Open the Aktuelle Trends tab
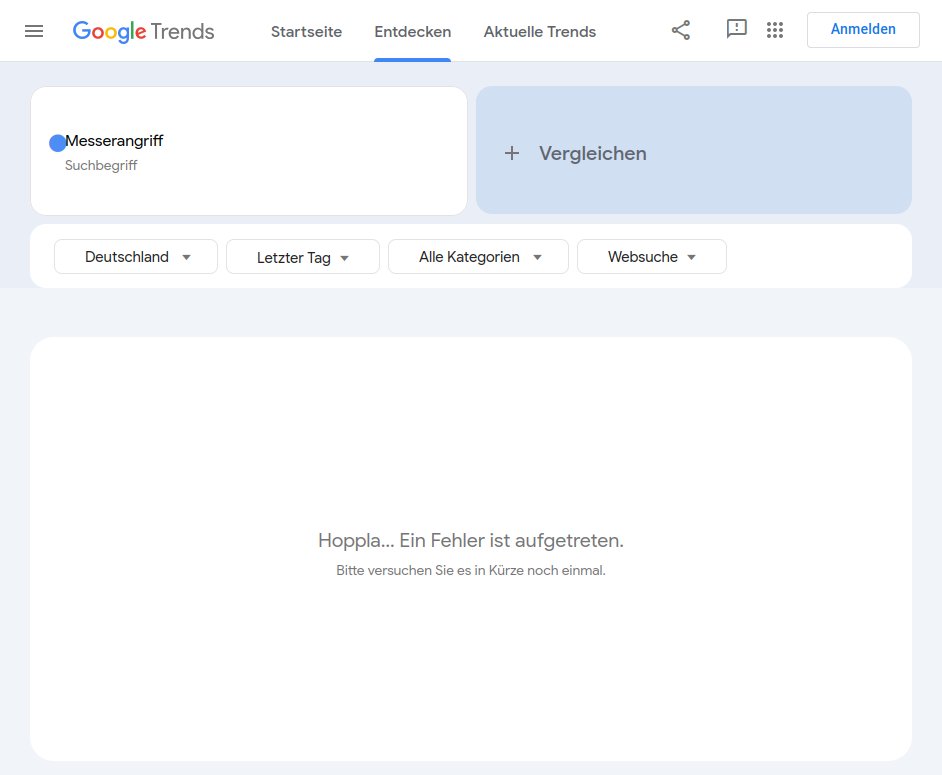The width and height of the screenshot is (942, 775). tap(540, 31)
